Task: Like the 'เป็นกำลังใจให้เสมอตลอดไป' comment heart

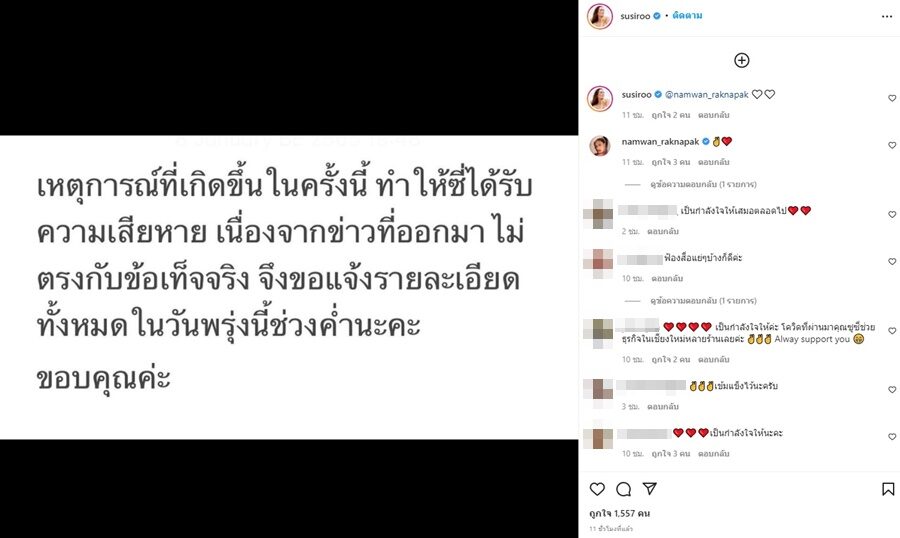Action: (892, 214)
